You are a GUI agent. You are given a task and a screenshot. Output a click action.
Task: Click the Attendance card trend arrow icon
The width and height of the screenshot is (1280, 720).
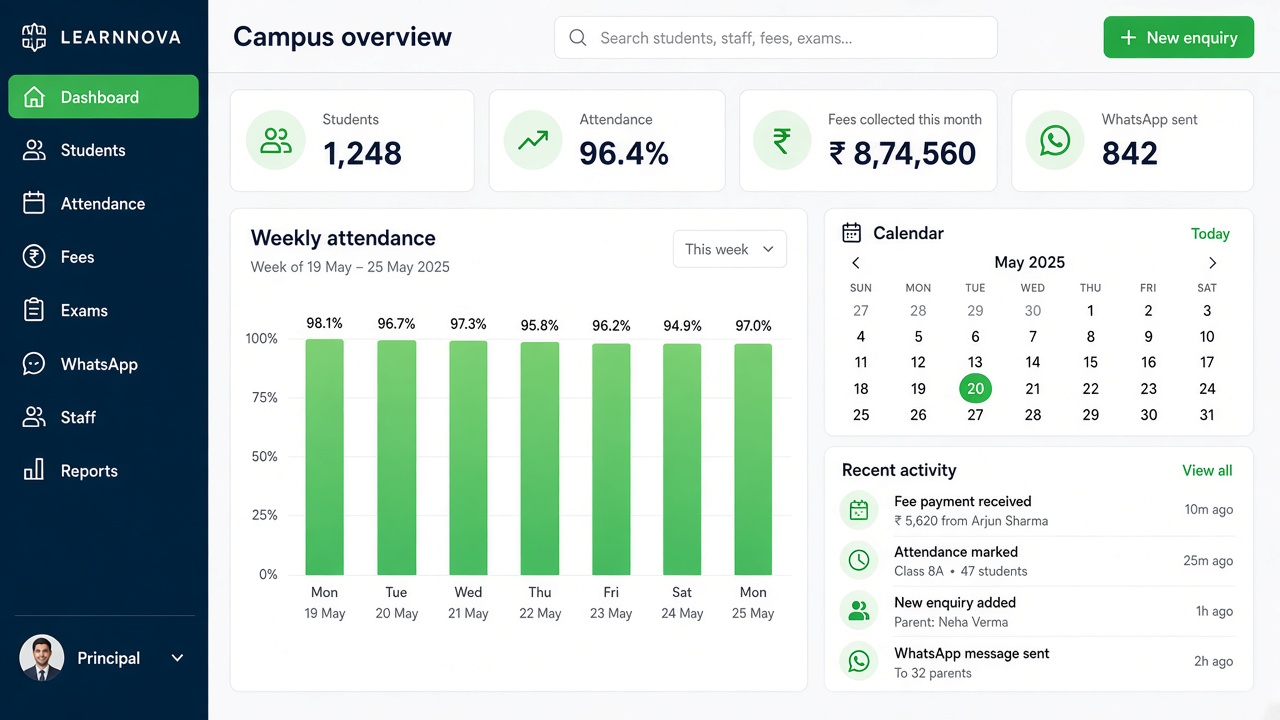[x=533, y=140]
